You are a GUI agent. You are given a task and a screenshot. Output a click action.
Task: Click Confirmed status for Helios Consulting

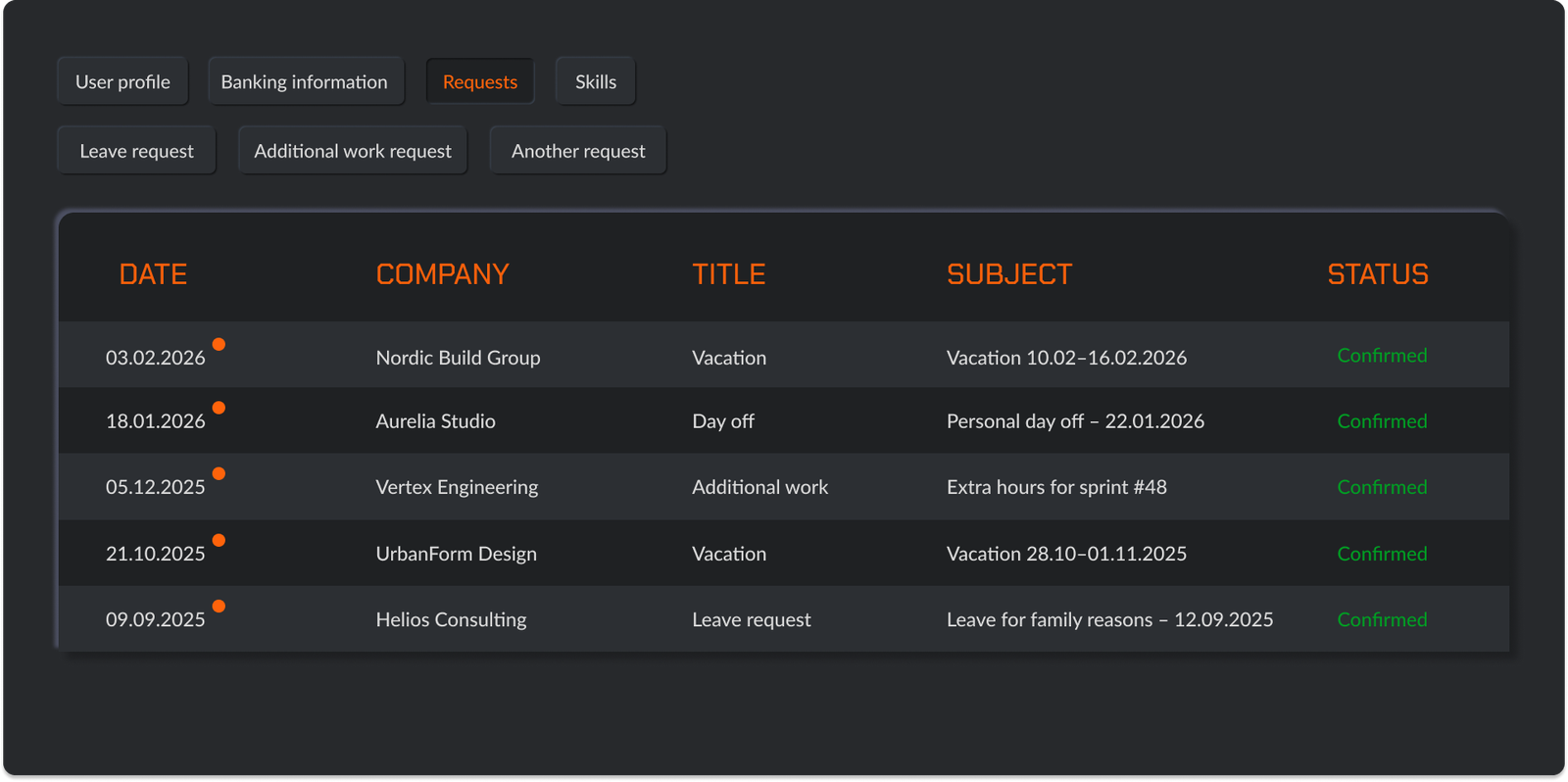coord(1382,619)
